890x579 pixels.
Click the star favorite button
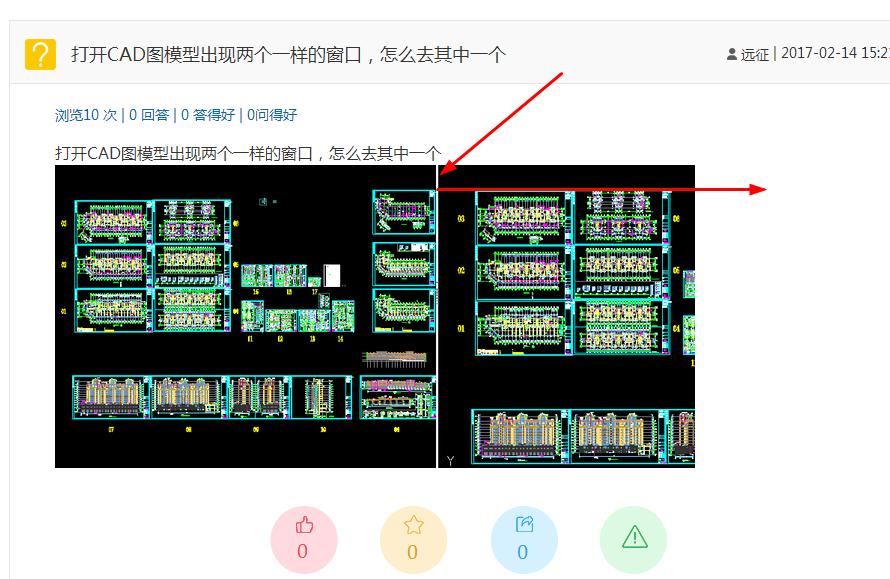[413, 539]
